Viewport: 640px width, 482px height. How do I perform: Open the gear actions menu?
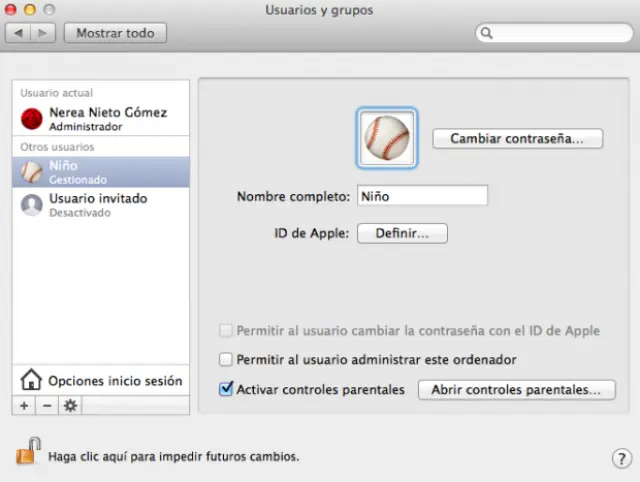[70, 405]
